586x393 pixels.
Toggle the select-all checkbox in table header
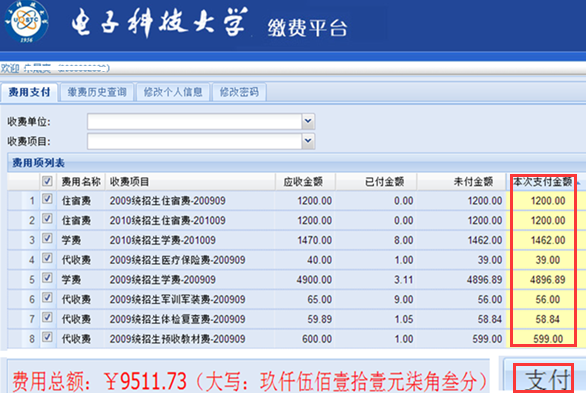tap(47, 181)
